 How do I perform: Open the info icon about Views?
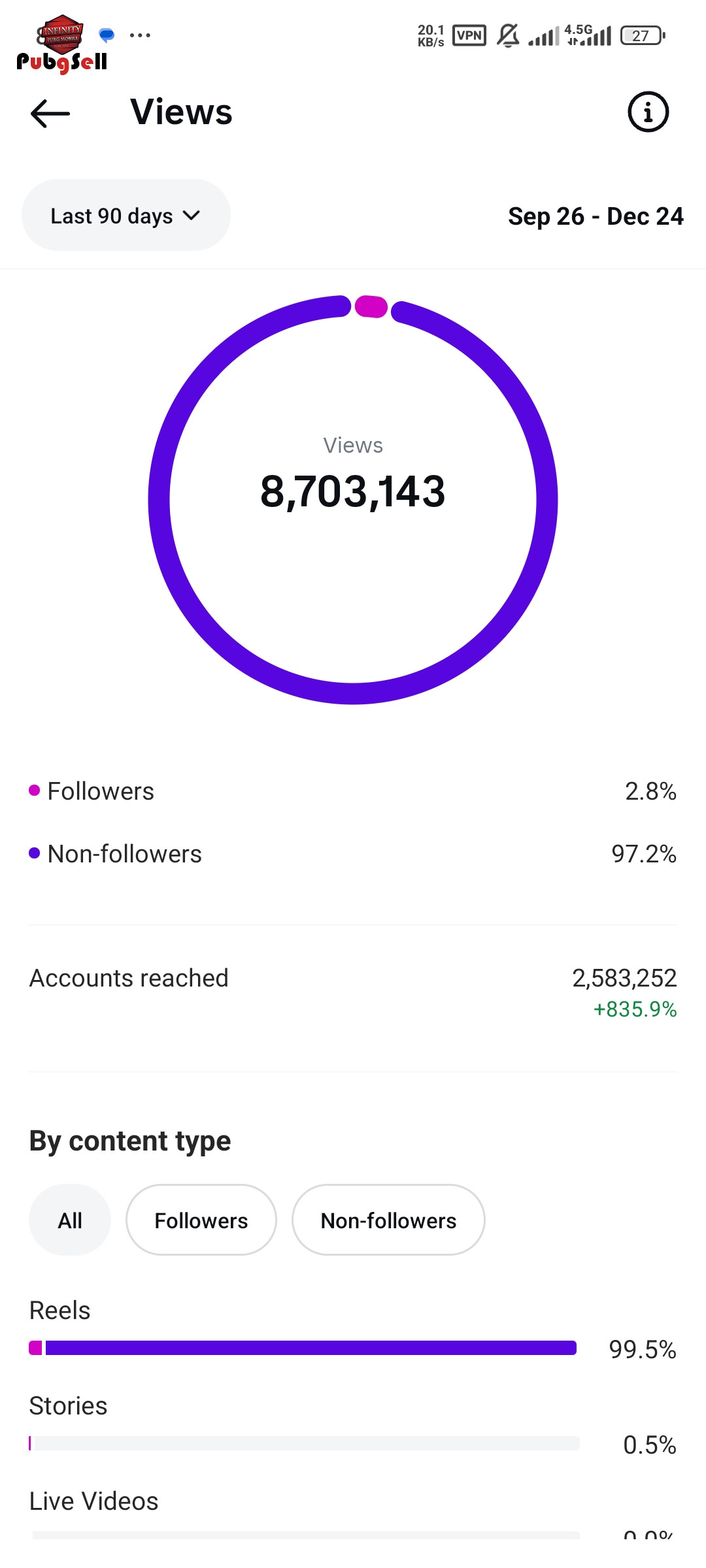[648, 112]
